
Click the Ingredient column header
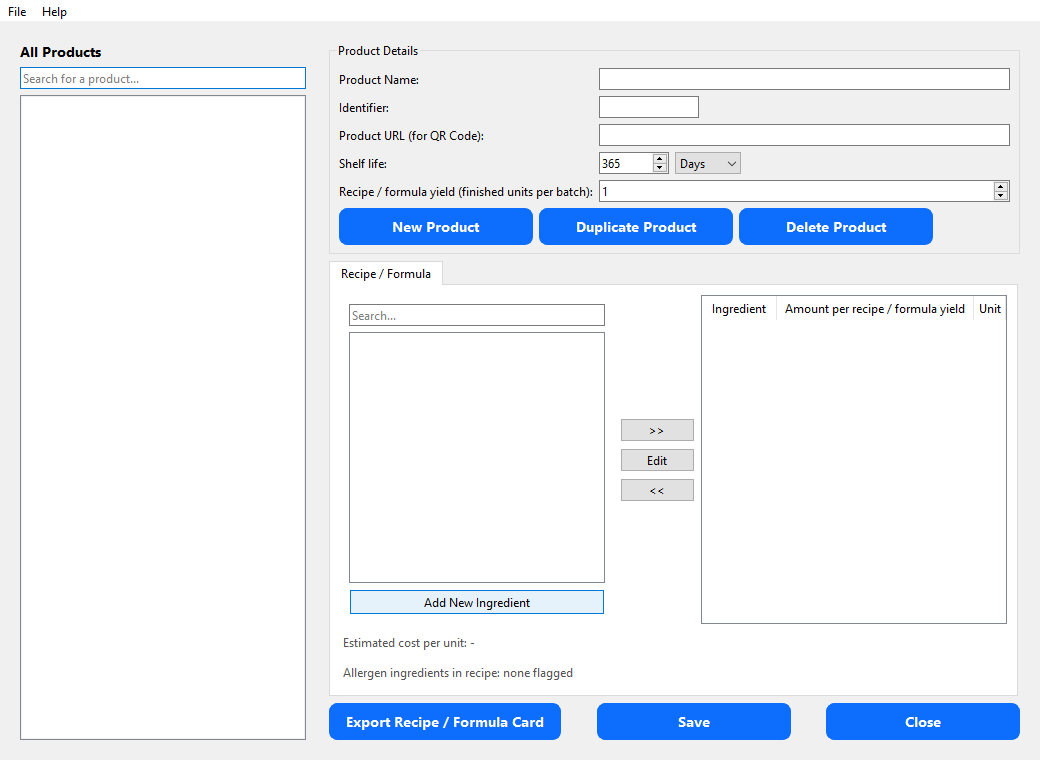739,308
